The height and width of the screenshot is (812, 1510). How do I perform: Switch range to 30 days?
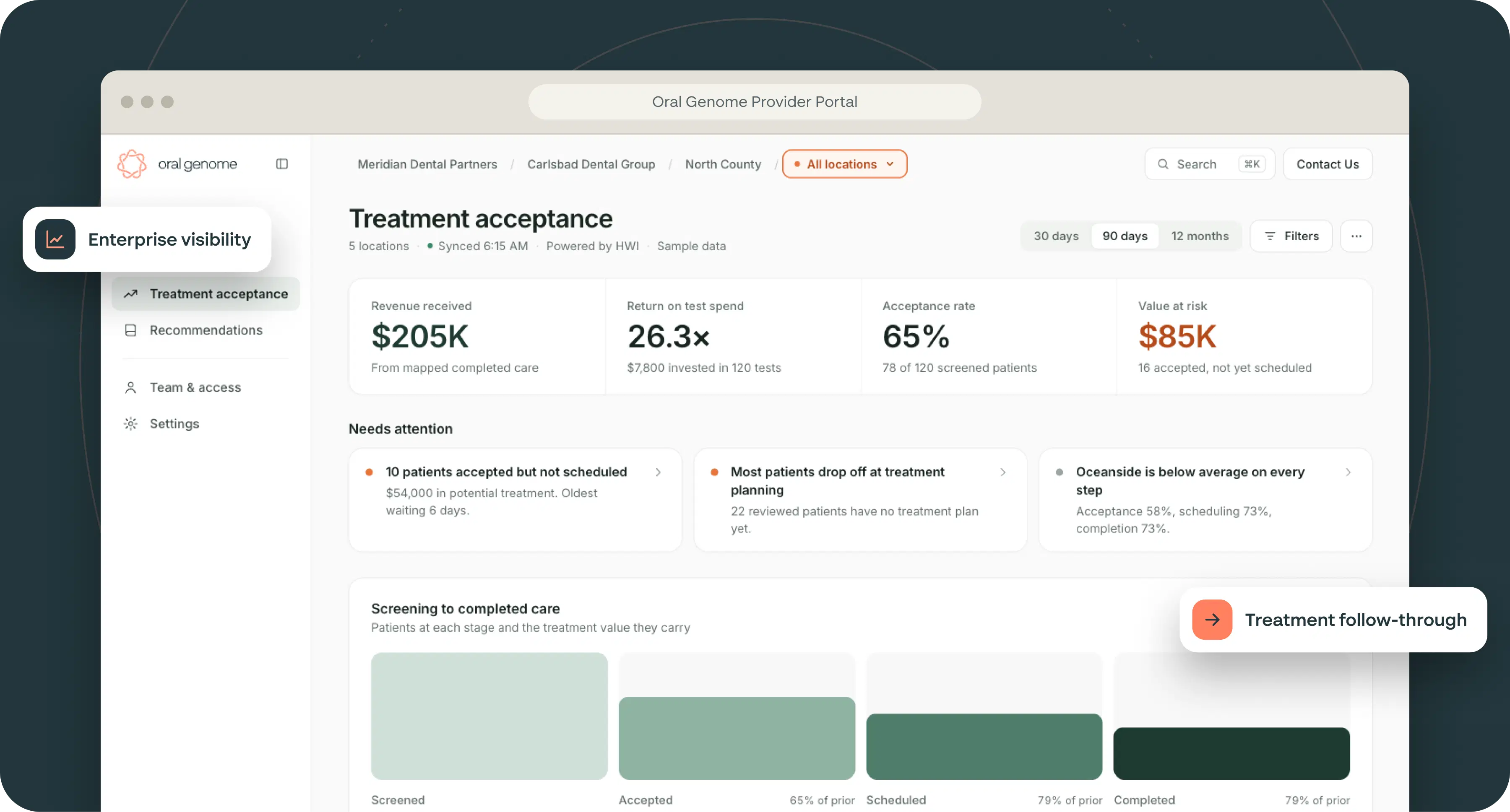[1056, 236]
